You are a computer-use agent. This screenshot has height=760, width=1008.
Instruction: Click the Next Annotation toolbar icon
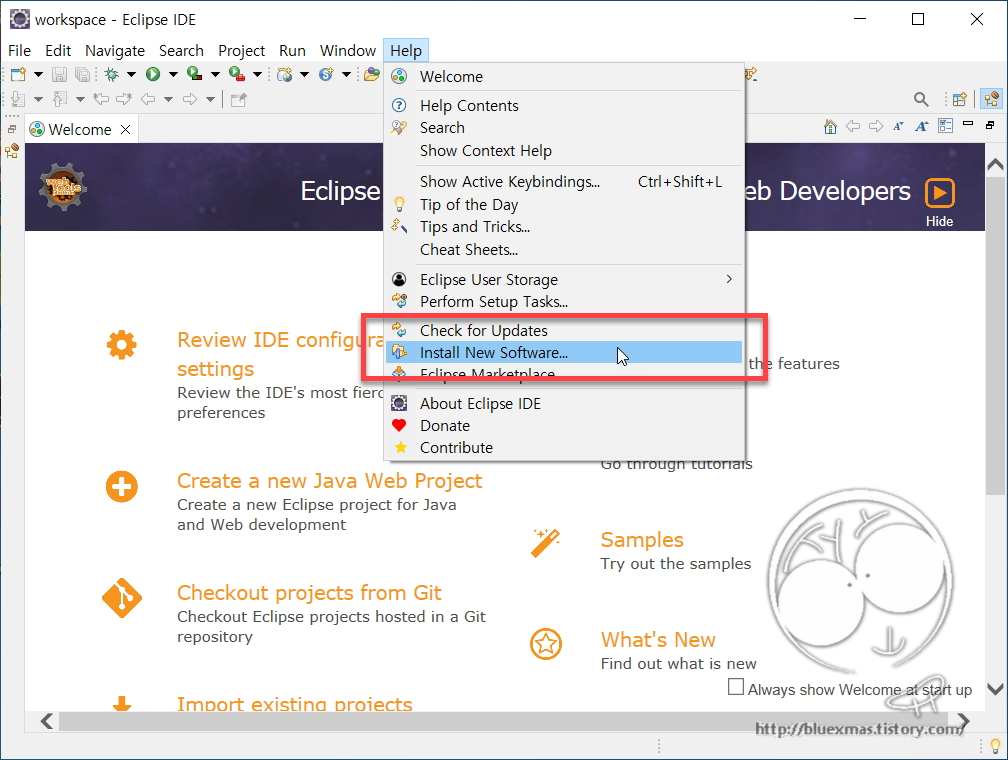[x=18, y=100]
